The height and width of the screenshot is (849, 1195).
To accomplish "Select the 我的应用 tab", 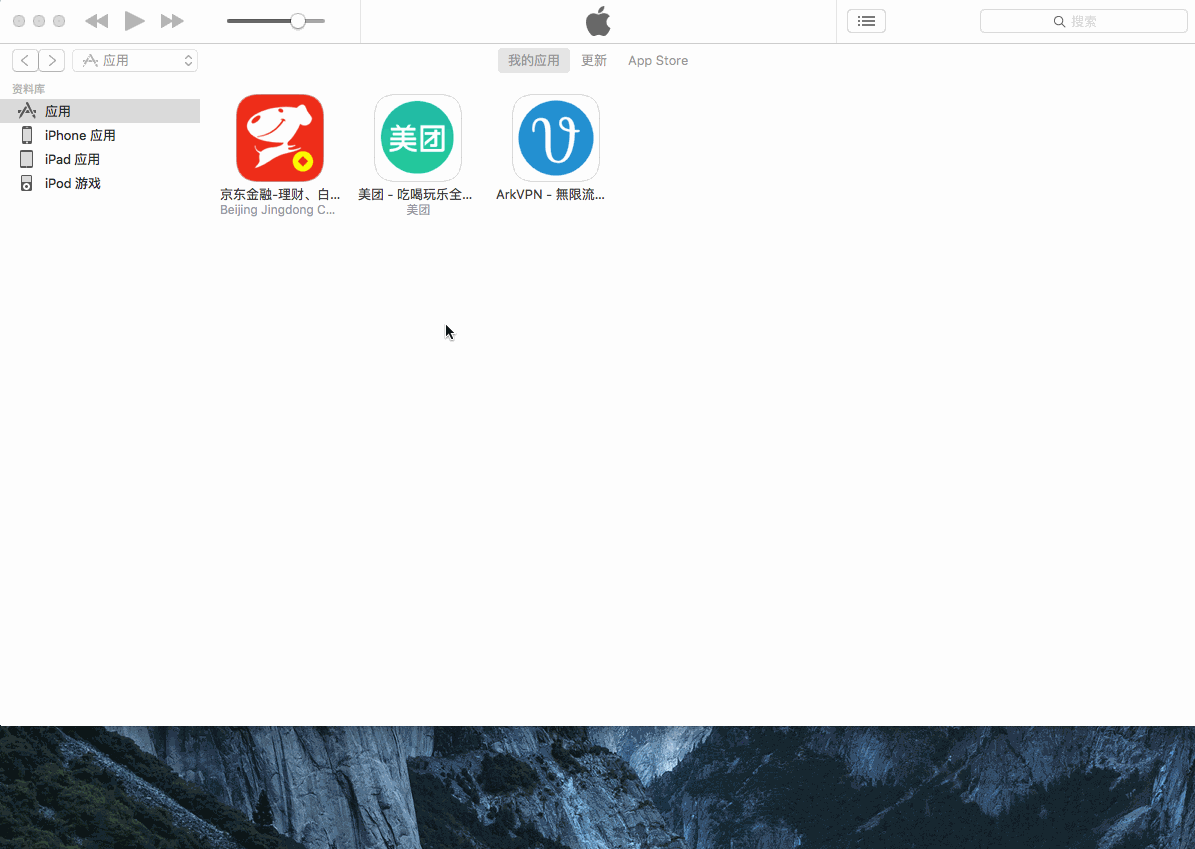I will click(x=533, y=60).
